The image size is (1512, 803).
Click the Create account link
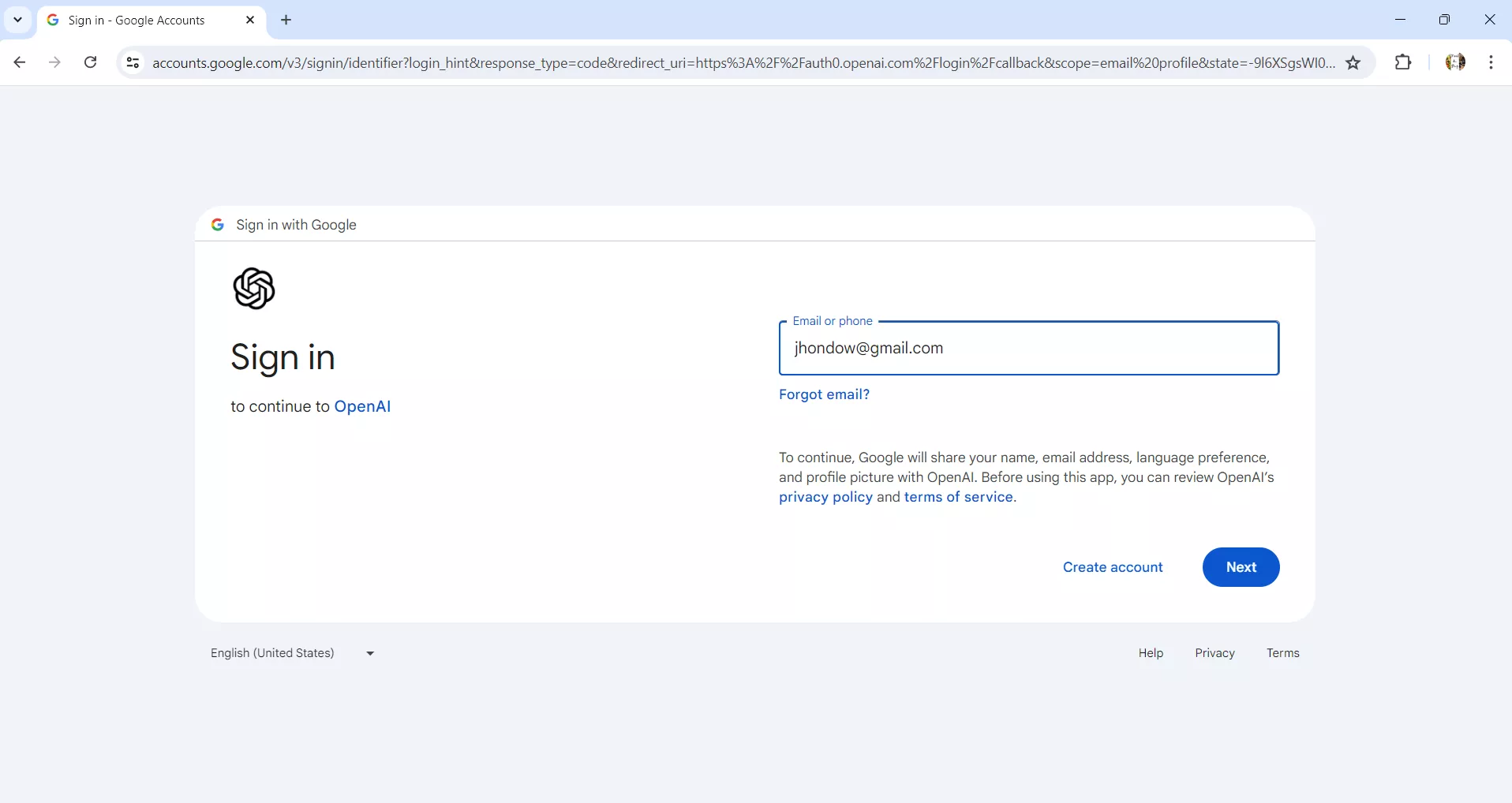tap(1113, 567)
